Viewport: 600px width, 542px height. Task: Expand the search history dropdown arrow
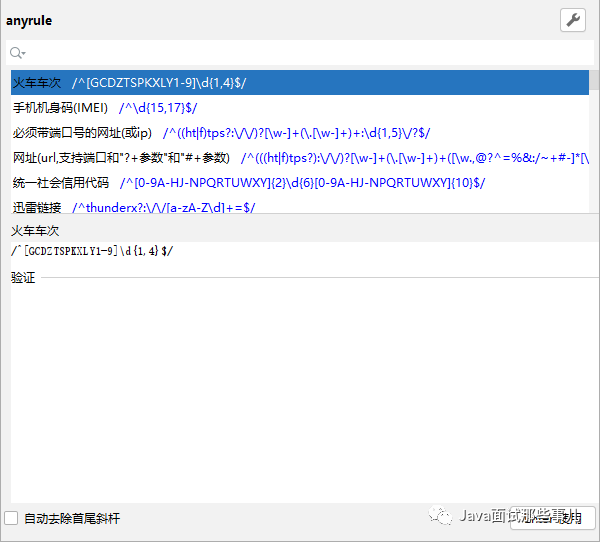tap(23, 54)
